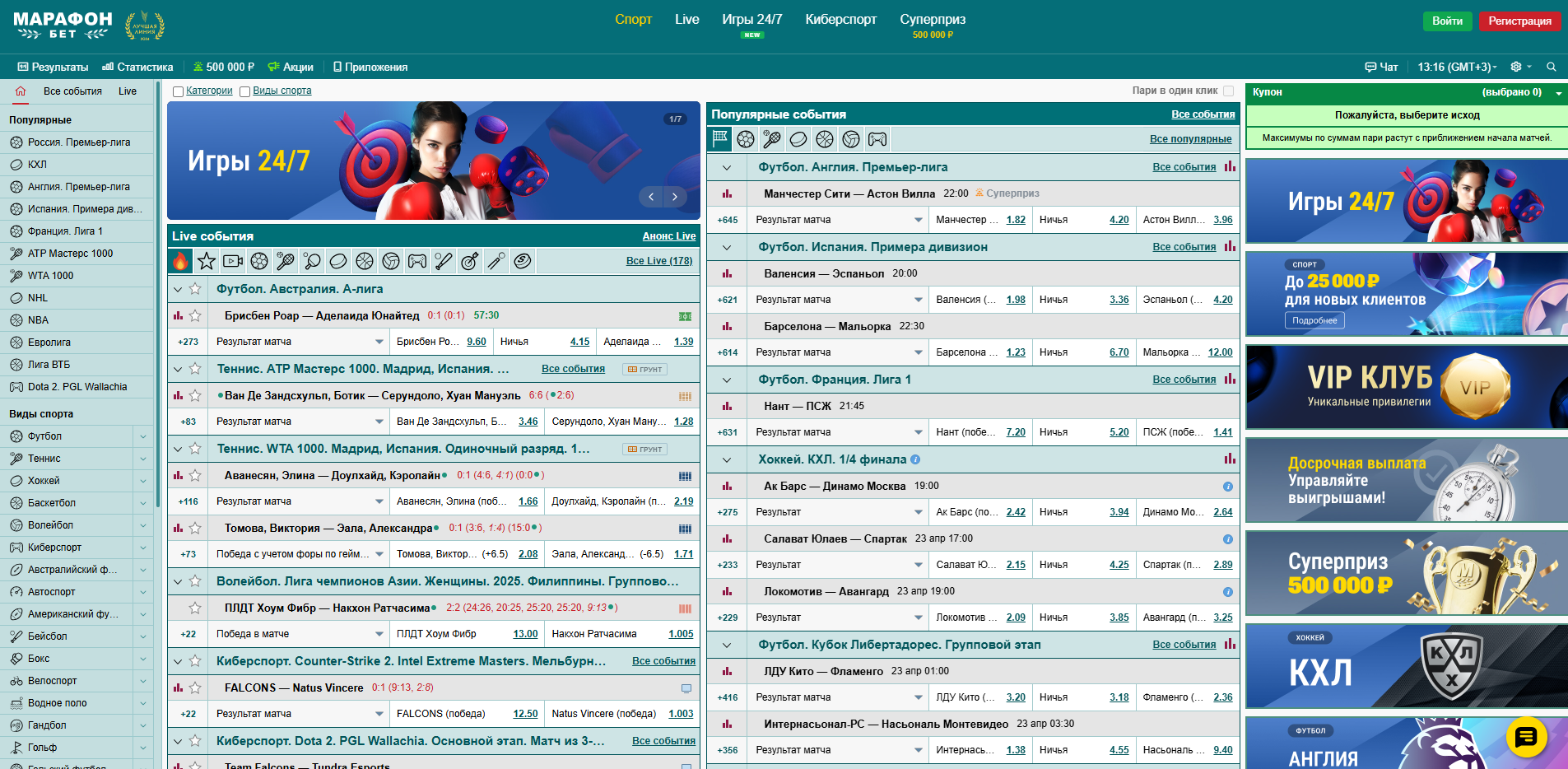Favorite the FALCONS — Natus Vincere match
1568x769 pixels.
[195, 687]
